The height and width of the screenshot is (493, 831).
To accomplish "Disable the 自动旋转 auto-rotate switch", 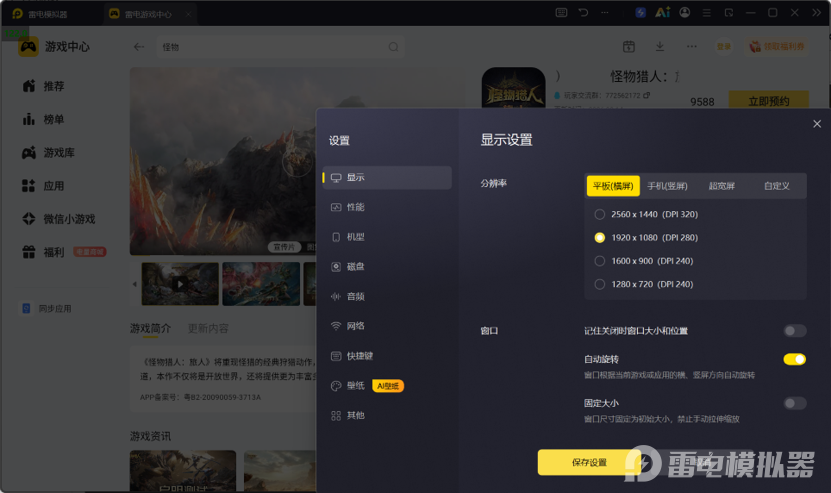I will [x=795, y=359].
